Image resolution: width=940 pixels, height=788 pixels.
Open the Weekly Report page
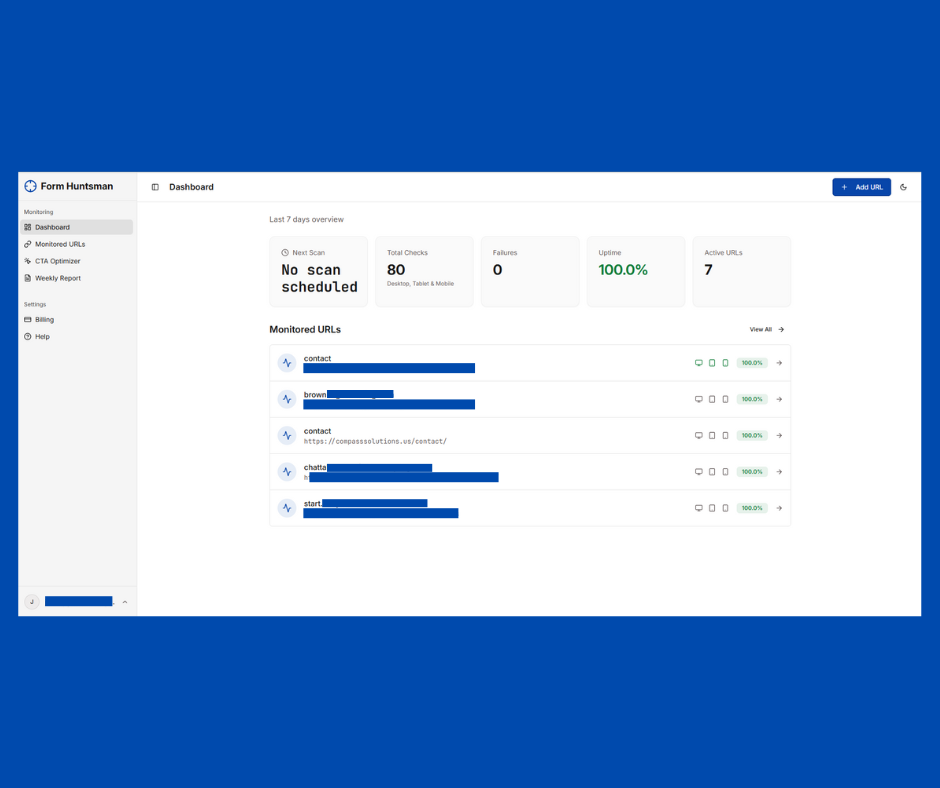point(59,278)
